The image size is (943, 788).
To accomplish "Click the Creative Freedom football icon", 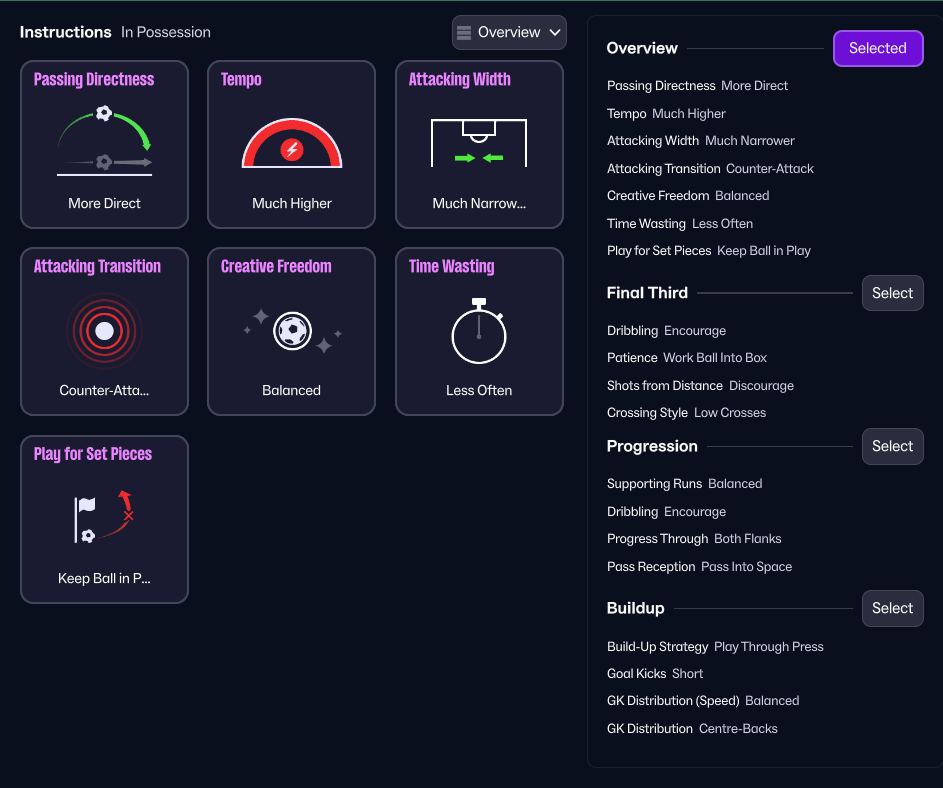I will [x=292, y=330].
